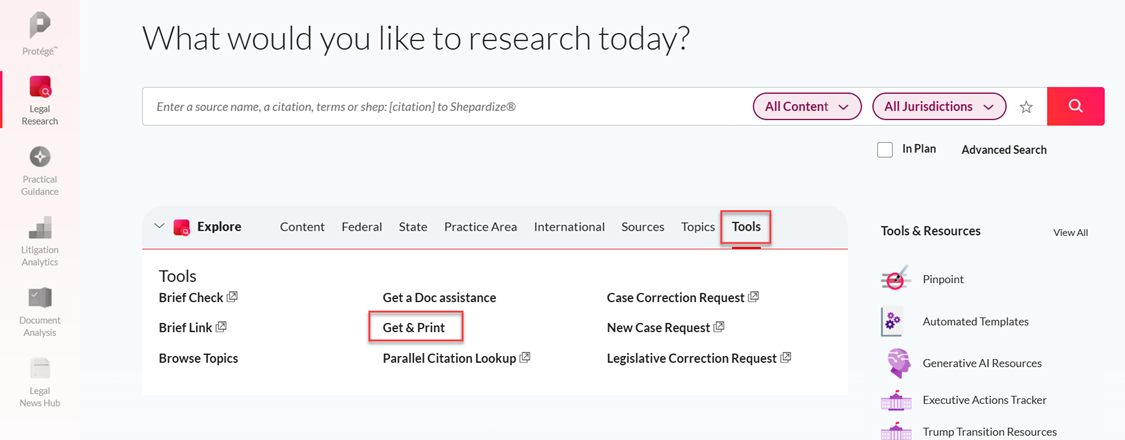1125x440 pixels.
Task: Expand the All Content dropdown
Action: pyautogui.click(x=806, y=106)
